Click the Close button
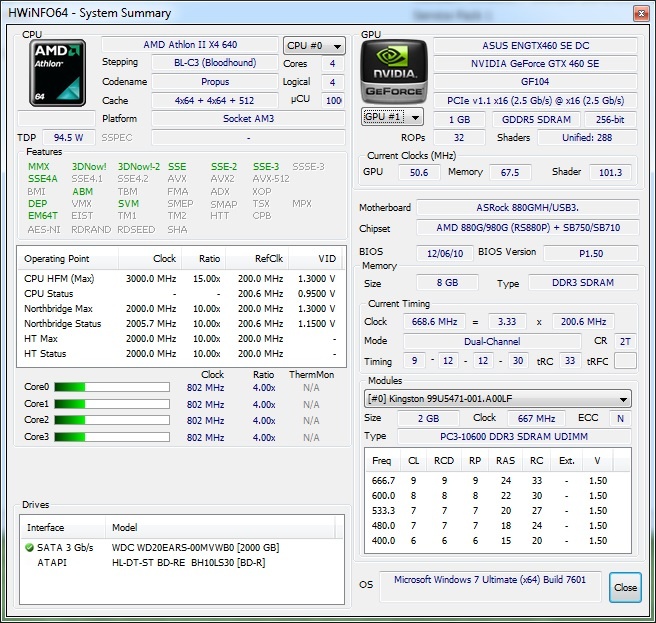 coord(625,587)
